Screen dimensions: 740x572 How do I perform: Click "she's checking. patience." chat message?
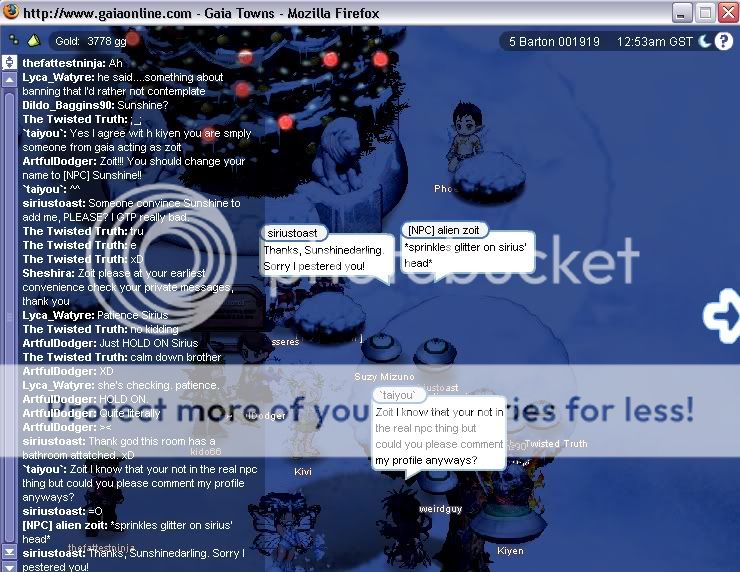coord(158,385)
